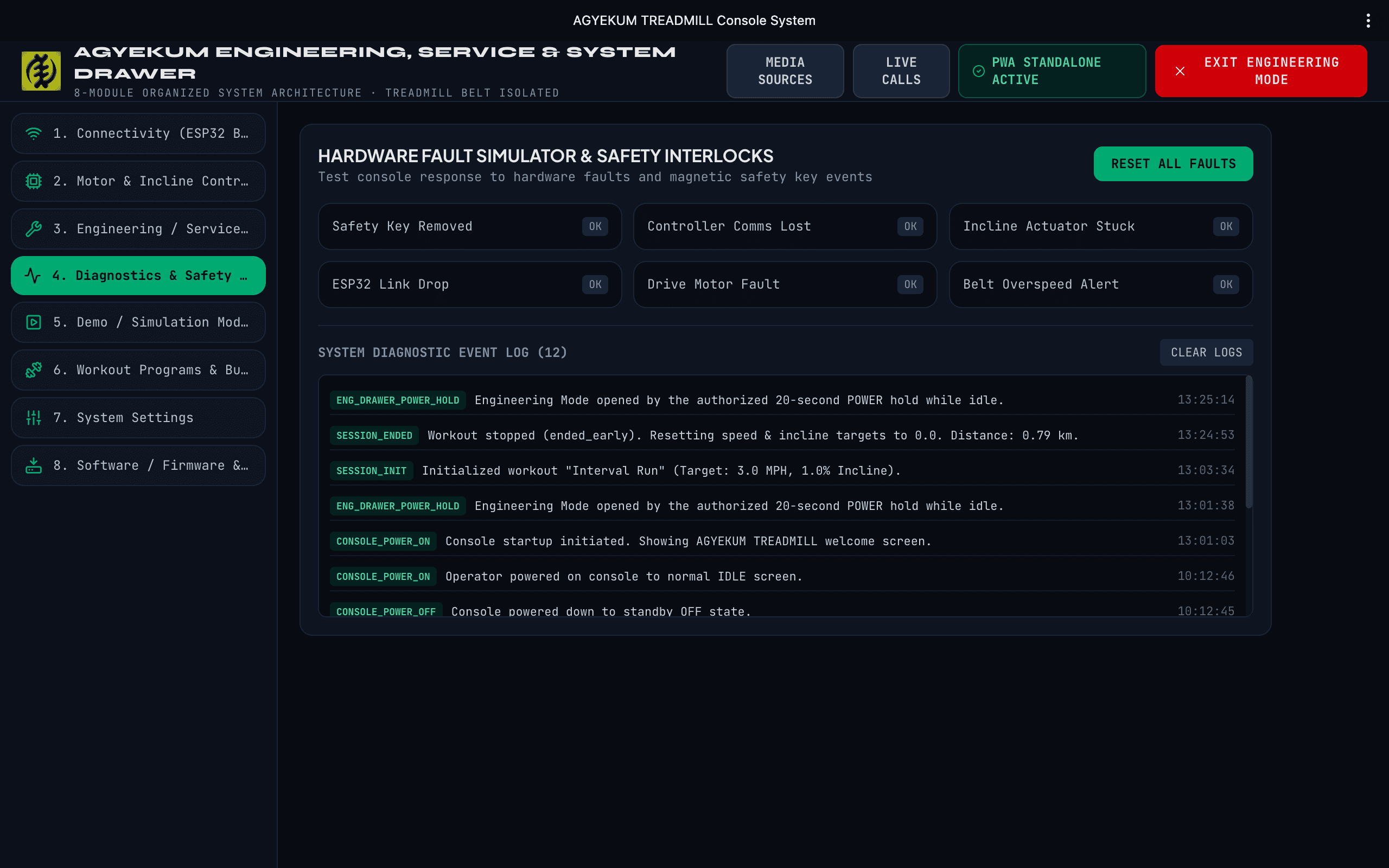Toggle the Drive Motor Fault simulation

[785, 285]
